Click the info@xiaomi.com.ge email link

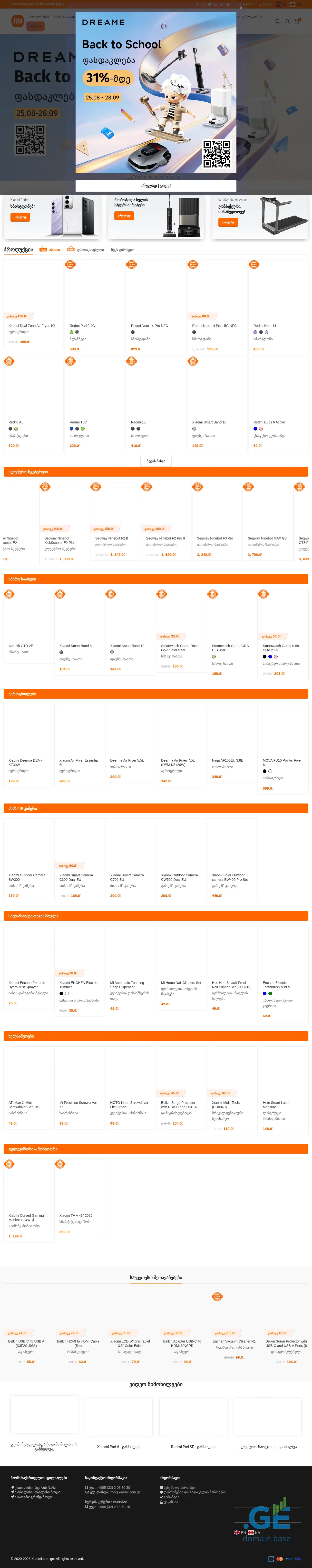[125, 1492]
